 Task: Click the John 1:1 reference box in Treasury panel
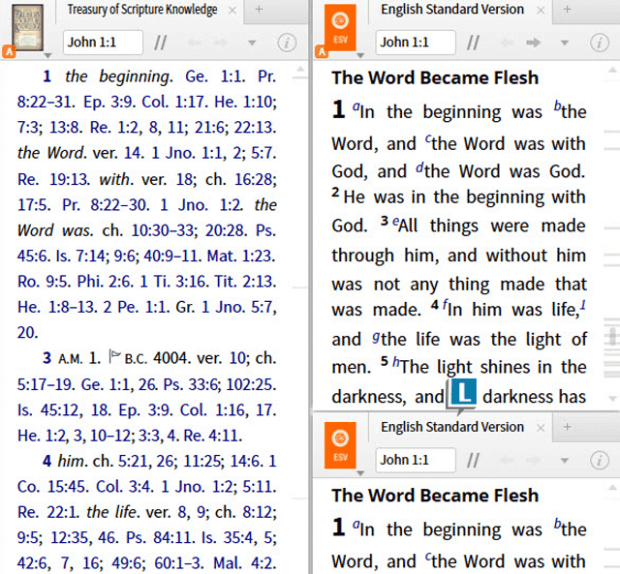coord(102,43)
